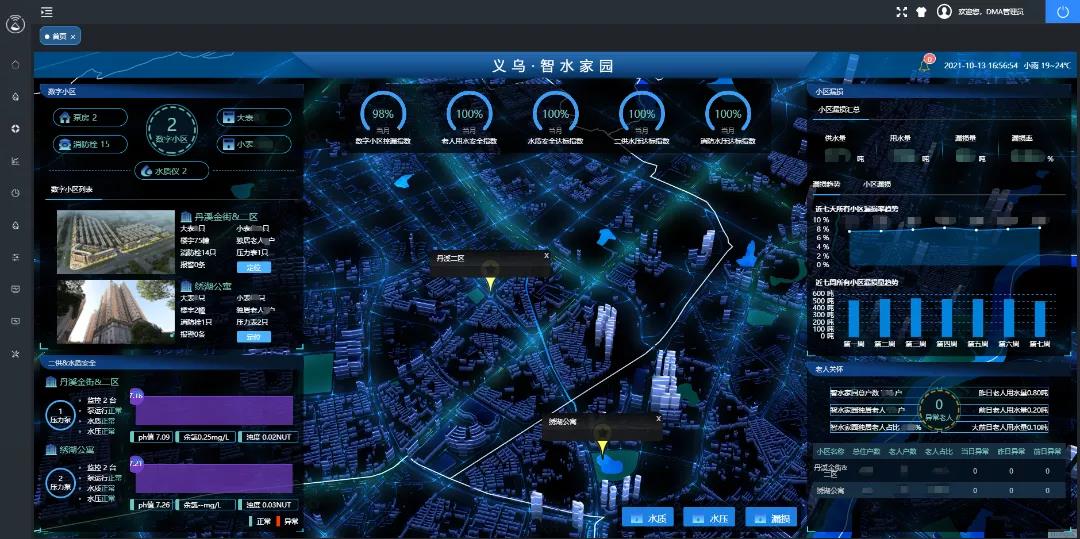This screenshot has height=539, width=1080.
Task: Click the locate button for 绣湖公寓
Action: [x=253, y=337]
